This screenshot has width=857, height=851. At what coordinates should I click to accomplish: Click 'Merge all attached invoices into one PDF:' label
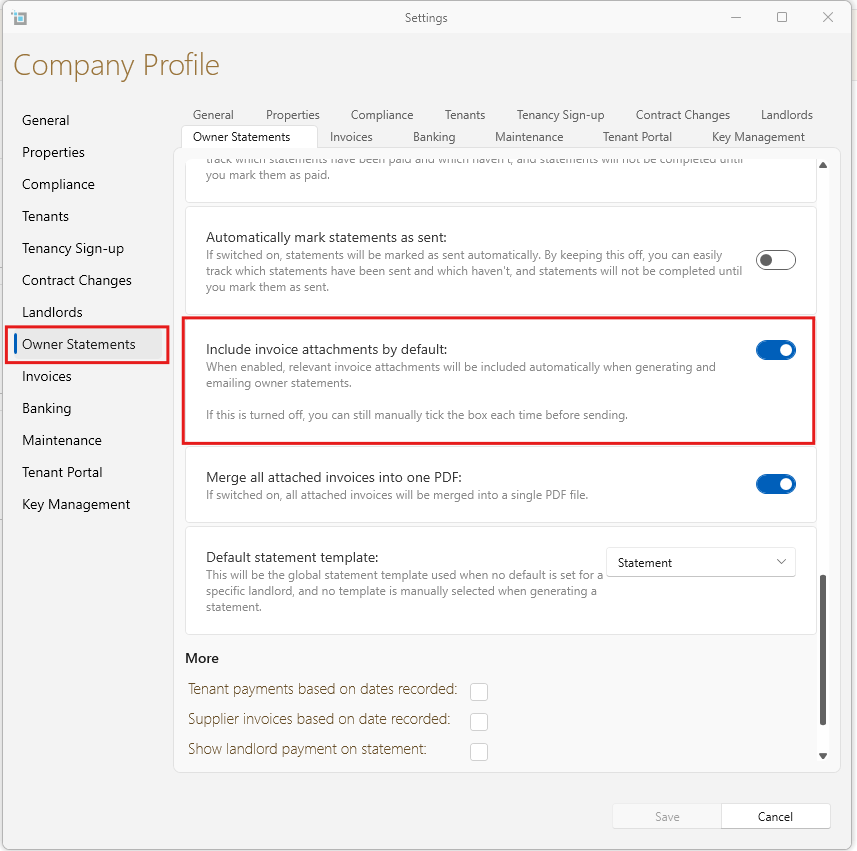point(333,478)
